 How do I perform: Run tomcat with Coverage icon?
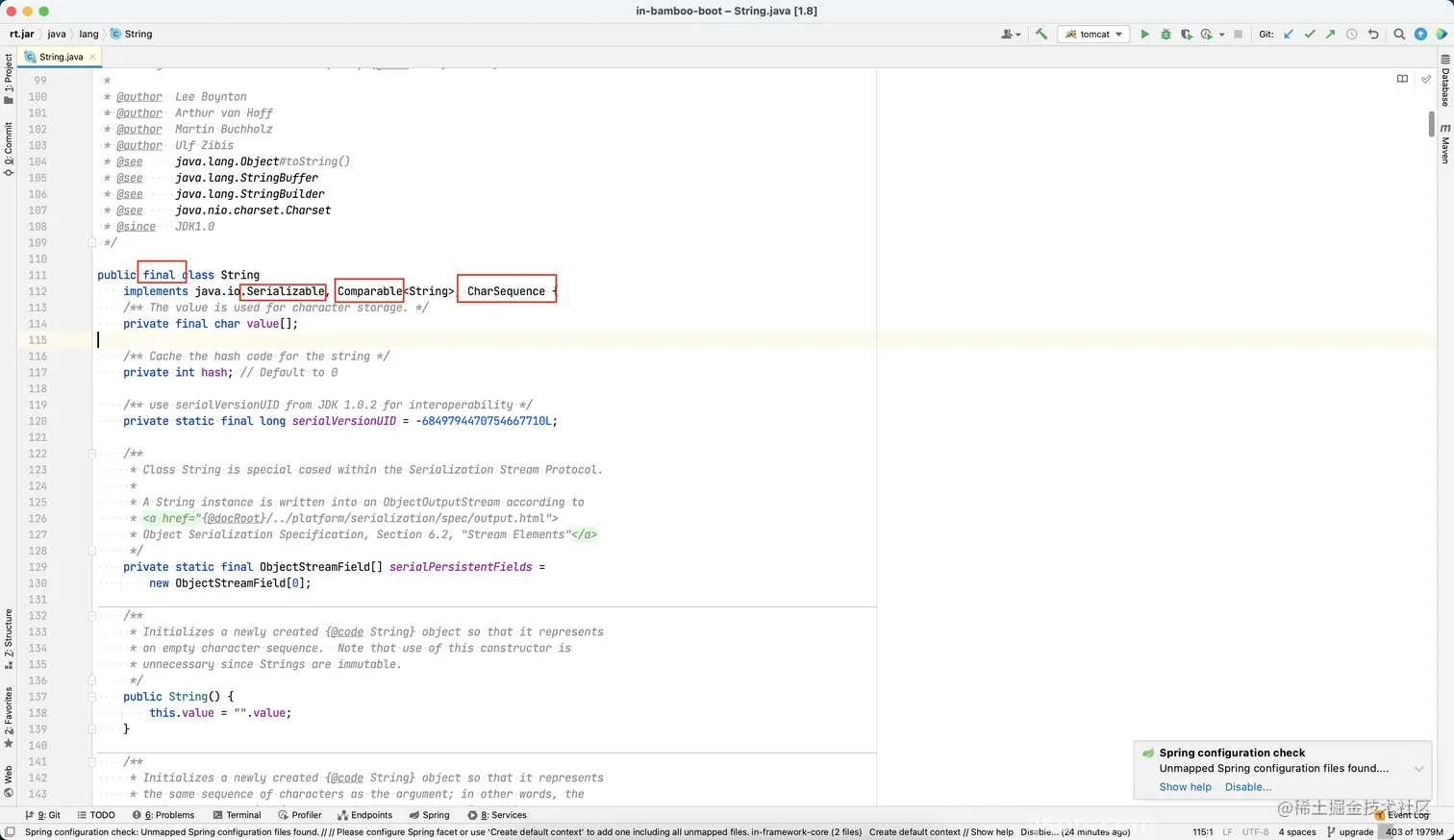point(1187,34)
